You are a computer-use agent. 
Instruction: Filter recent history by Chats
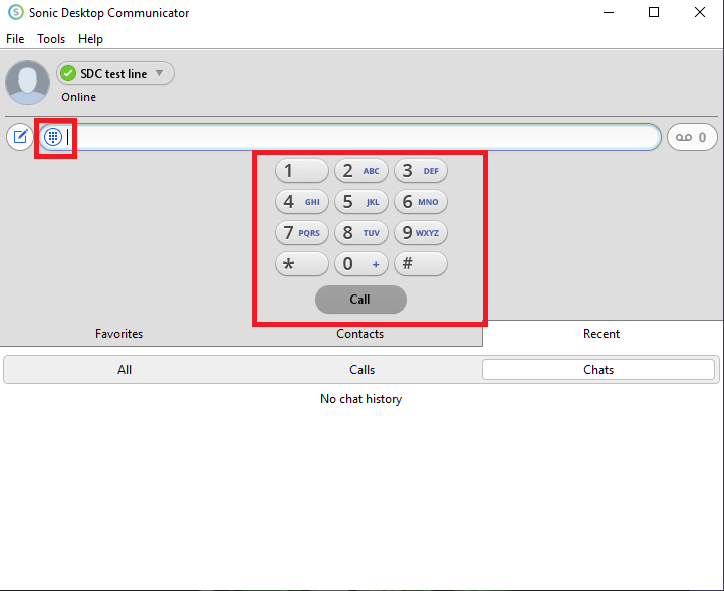(598, 370)
